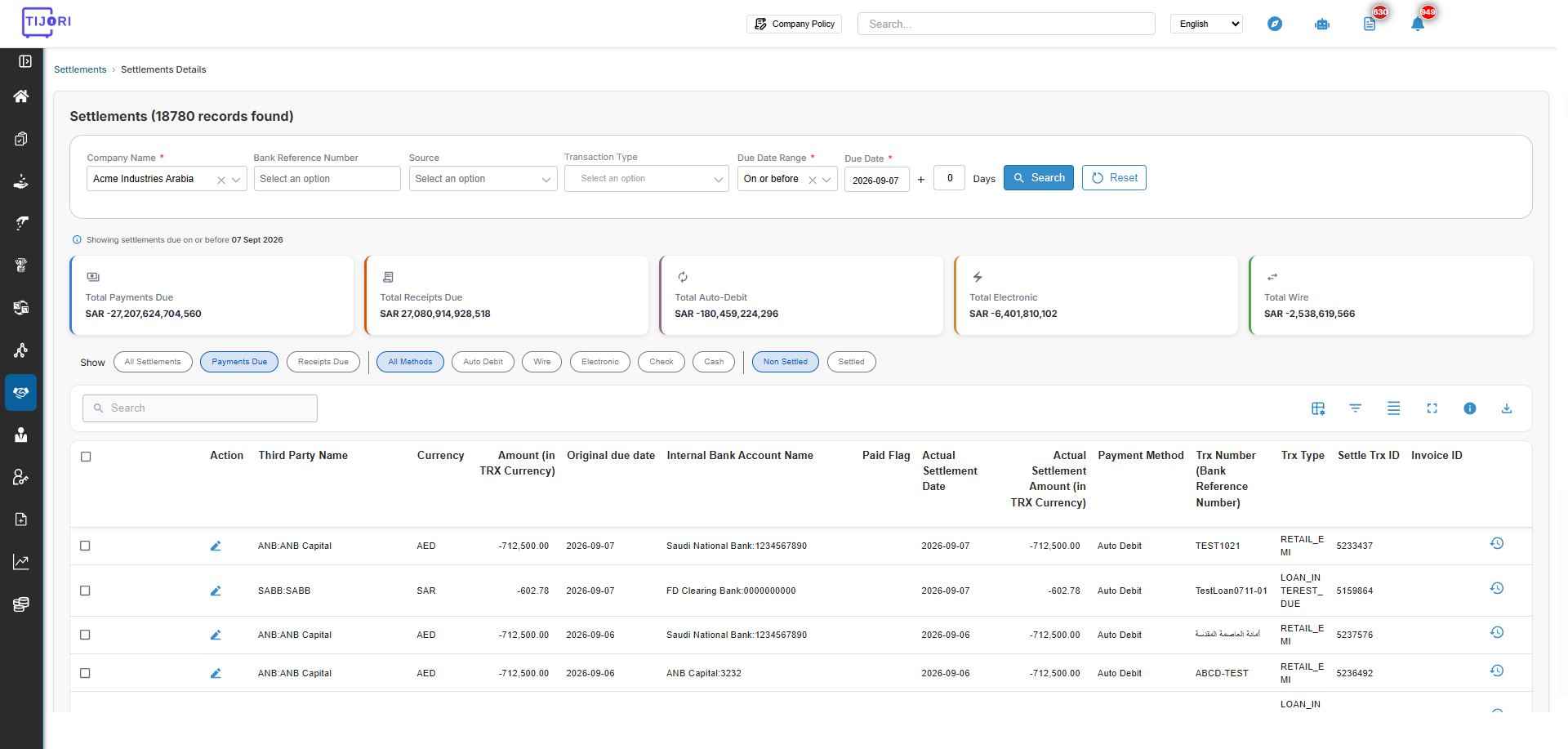This screenshot has width=1568, height=749.
Task: Edit the SABB:SABB settlement row
Action: coord(216,591)
